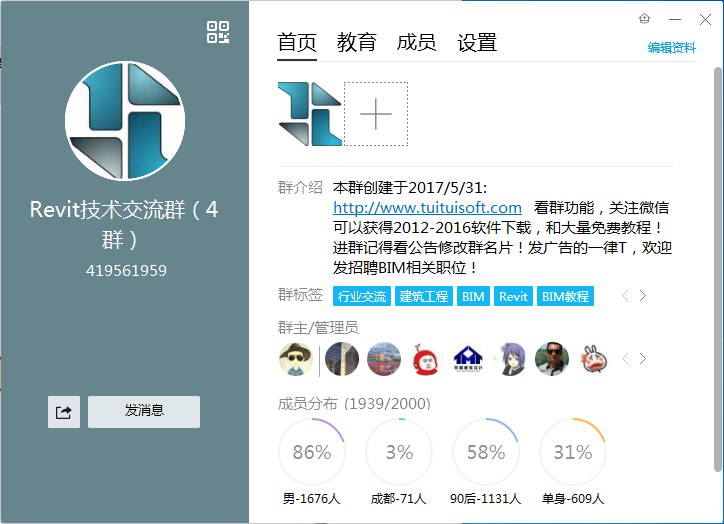Open admin avatar with red cartoon character
724x524 pixels.
[x=426, y=359]
